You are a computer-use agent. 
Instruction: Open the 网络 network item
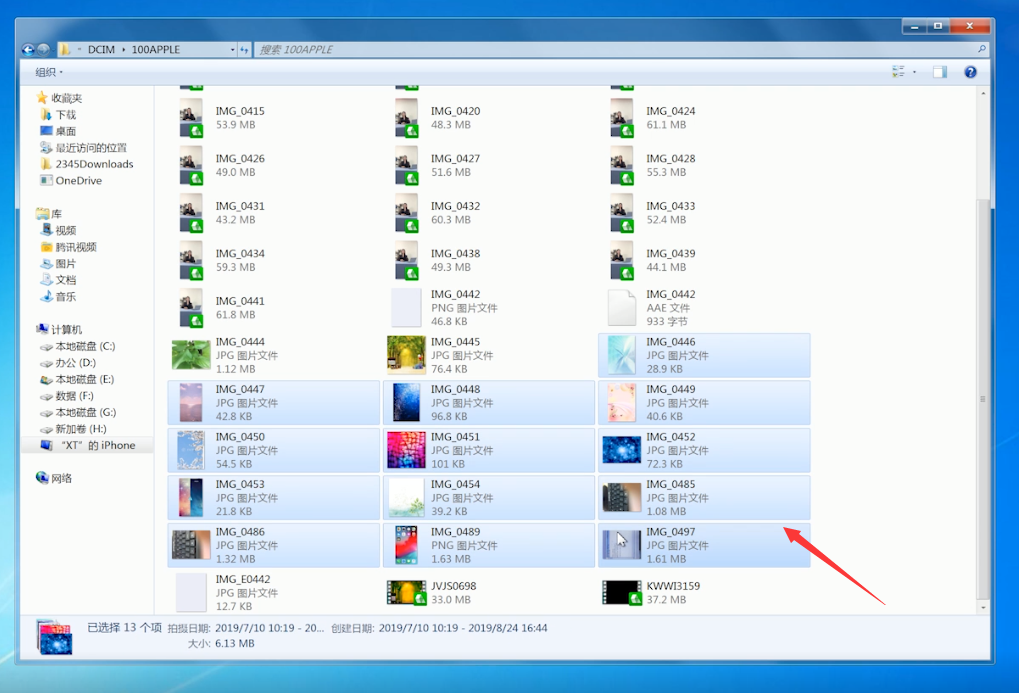coord(54,478)
